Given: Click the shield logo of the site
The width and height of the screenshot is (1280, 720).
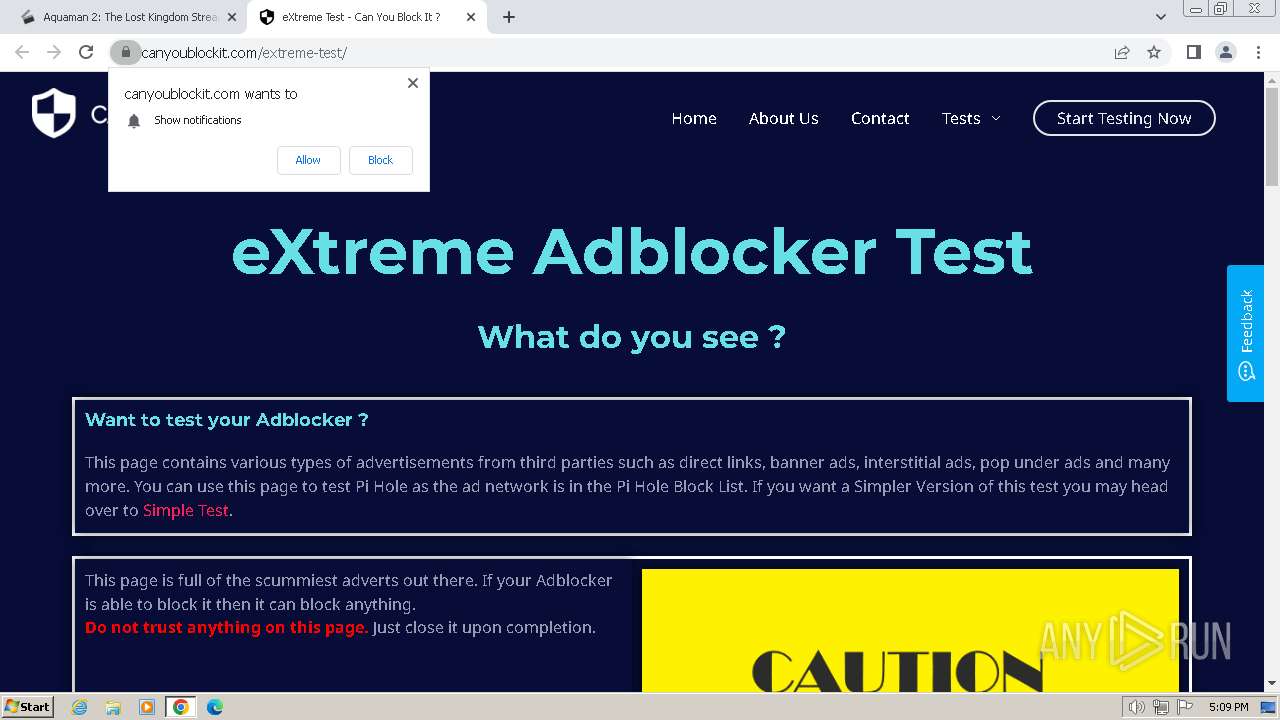Looking at the screenshot, I should click(x=53, y=113).
